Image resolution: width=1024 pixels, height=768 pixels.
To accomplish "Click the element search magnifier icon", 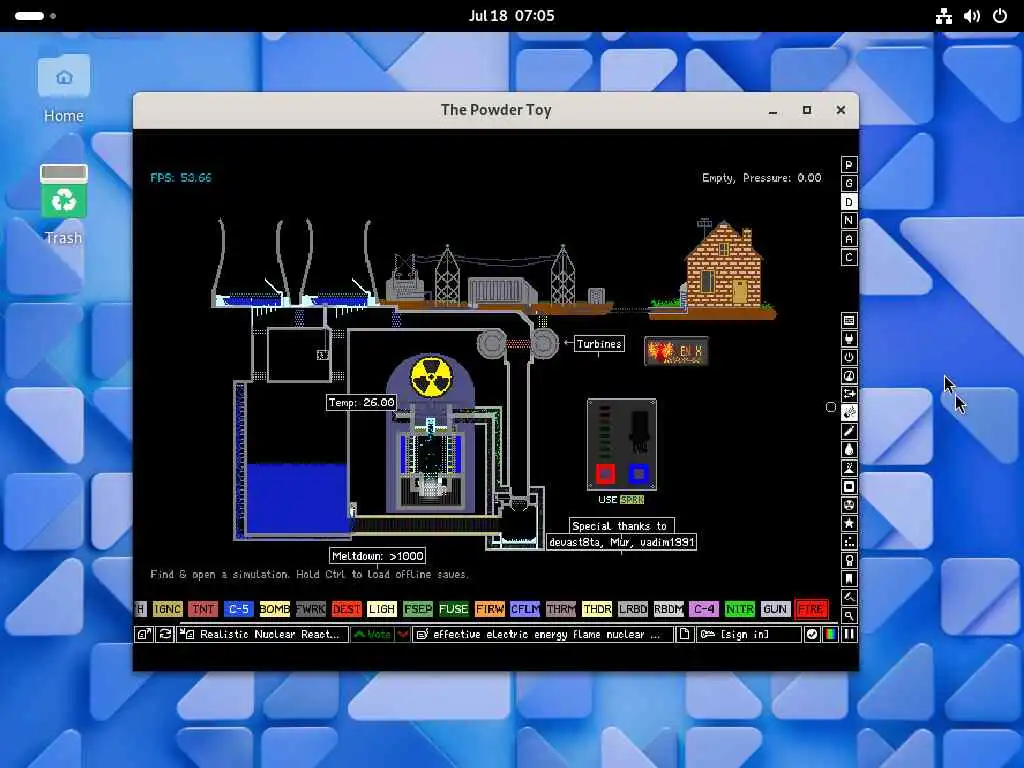I will (x=849, y=615).
